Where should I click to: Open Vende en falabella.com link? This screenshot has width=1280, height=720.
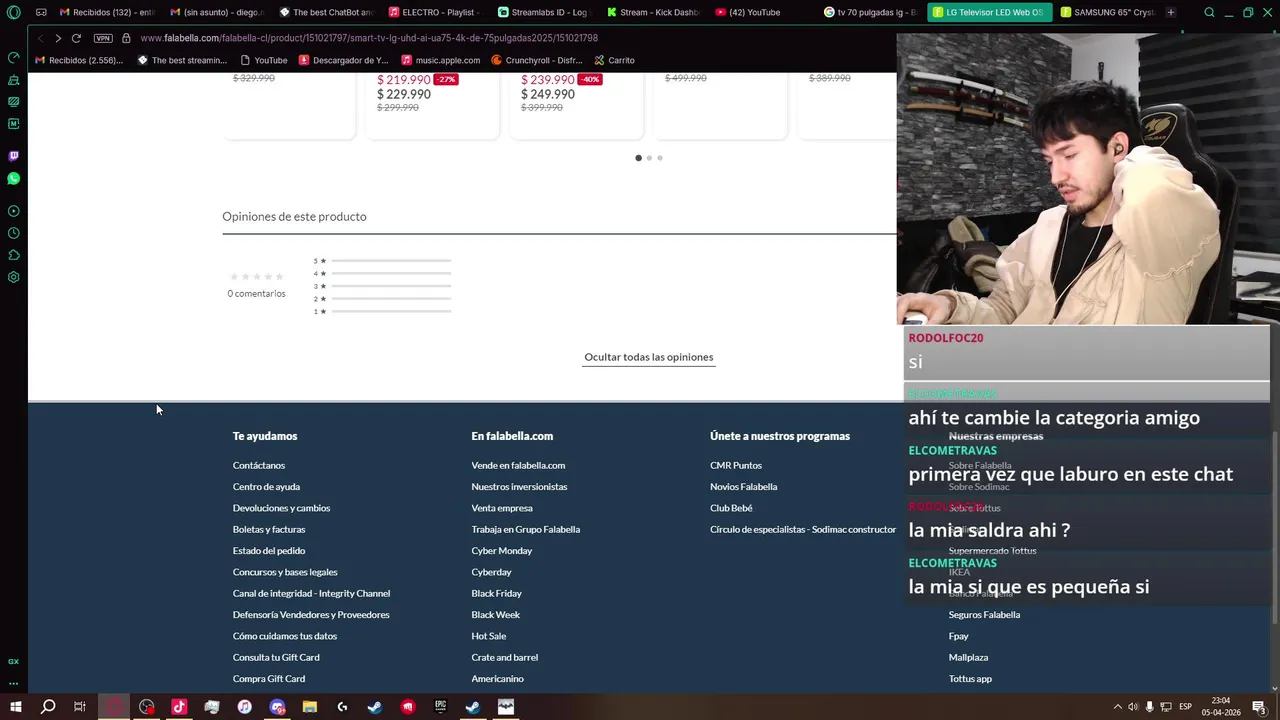pos(518,465)
